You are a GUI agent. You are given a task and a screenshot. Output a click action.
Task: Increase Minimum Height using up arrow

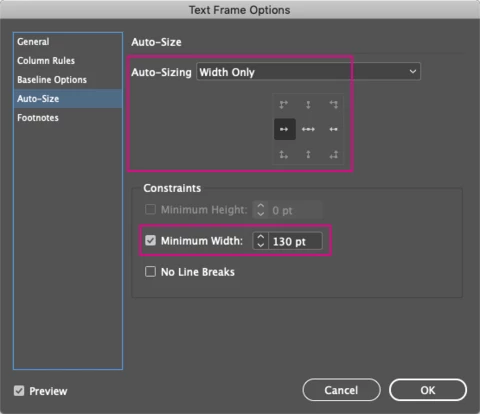261,206
